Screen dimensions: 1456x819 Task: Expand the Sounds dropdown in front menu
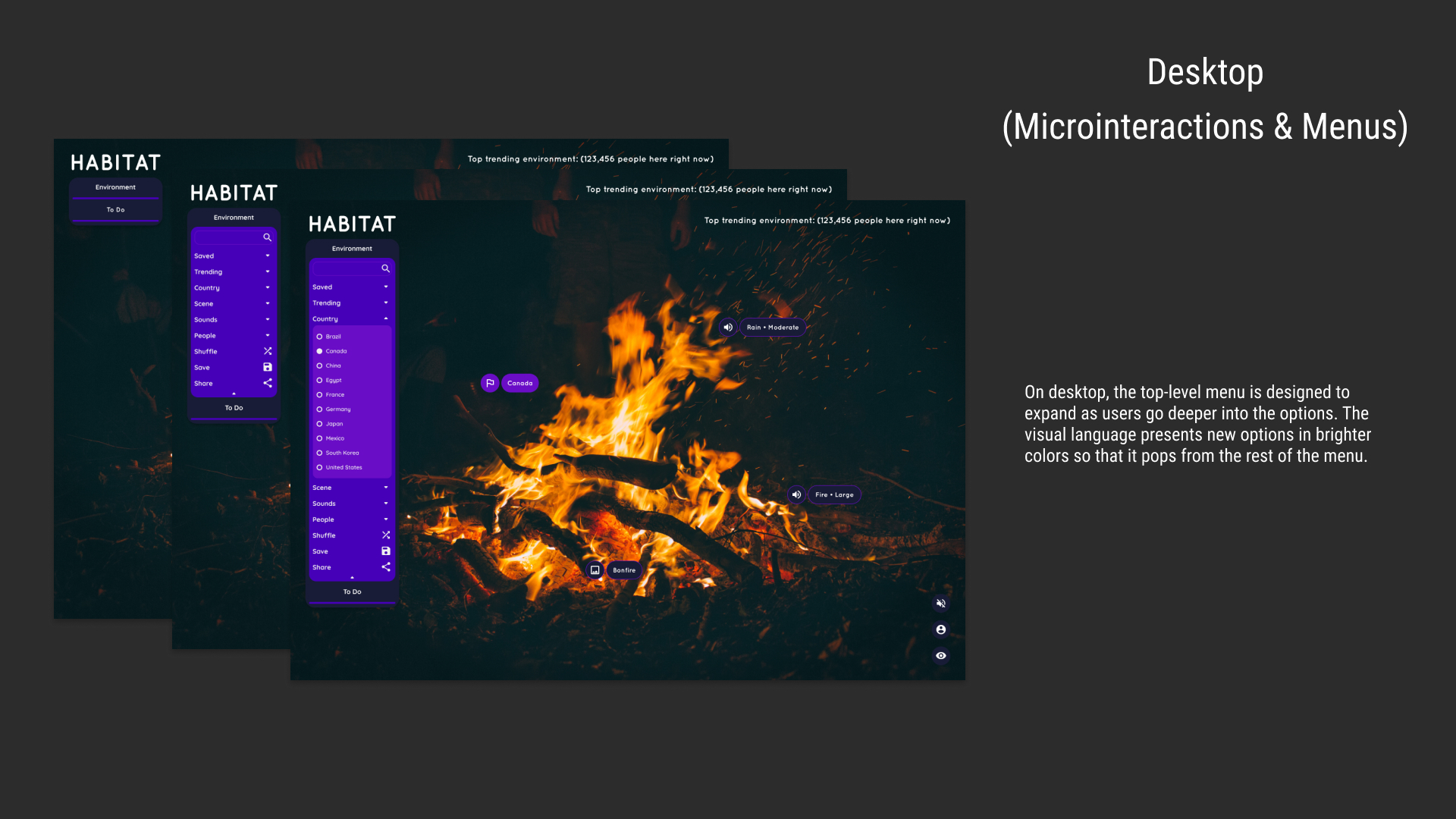[385, 504]
